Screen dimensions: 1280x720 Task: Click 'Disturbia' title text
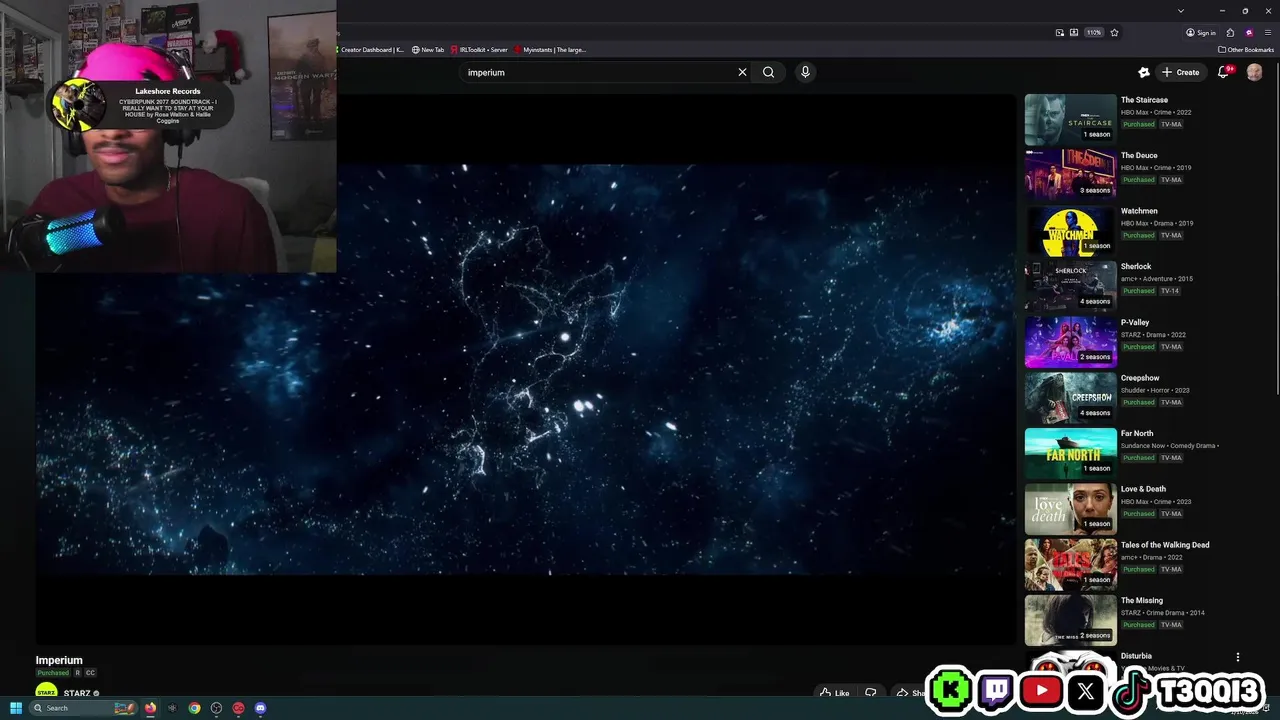[x=1136, y=656]
